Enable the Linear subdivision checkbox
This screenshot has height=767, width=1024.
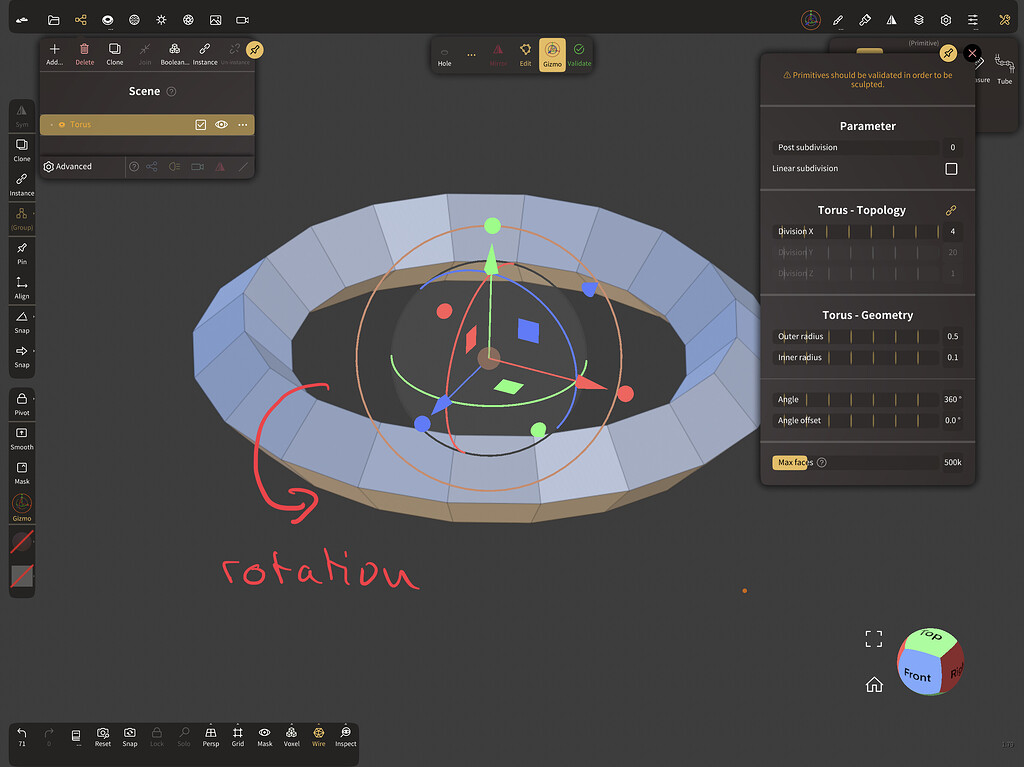(951, 168)
